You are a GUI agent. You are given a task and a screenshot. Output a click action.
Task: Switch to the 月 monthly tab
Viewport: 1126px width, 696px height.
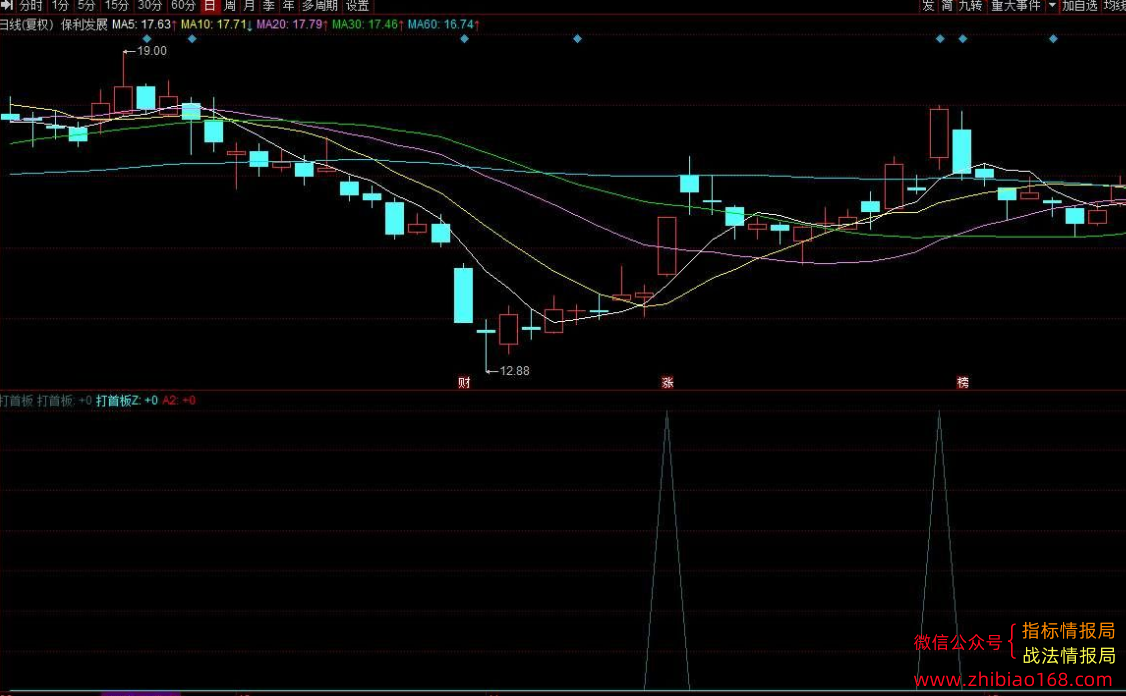click(x=249, y=6)
